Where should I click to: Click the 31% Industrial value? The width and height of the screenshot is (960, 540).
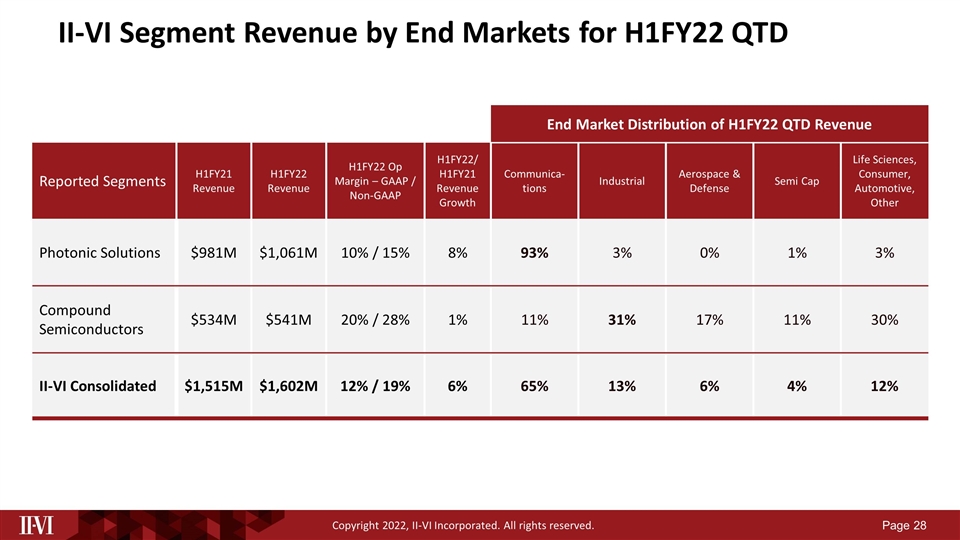pos(621,319)
